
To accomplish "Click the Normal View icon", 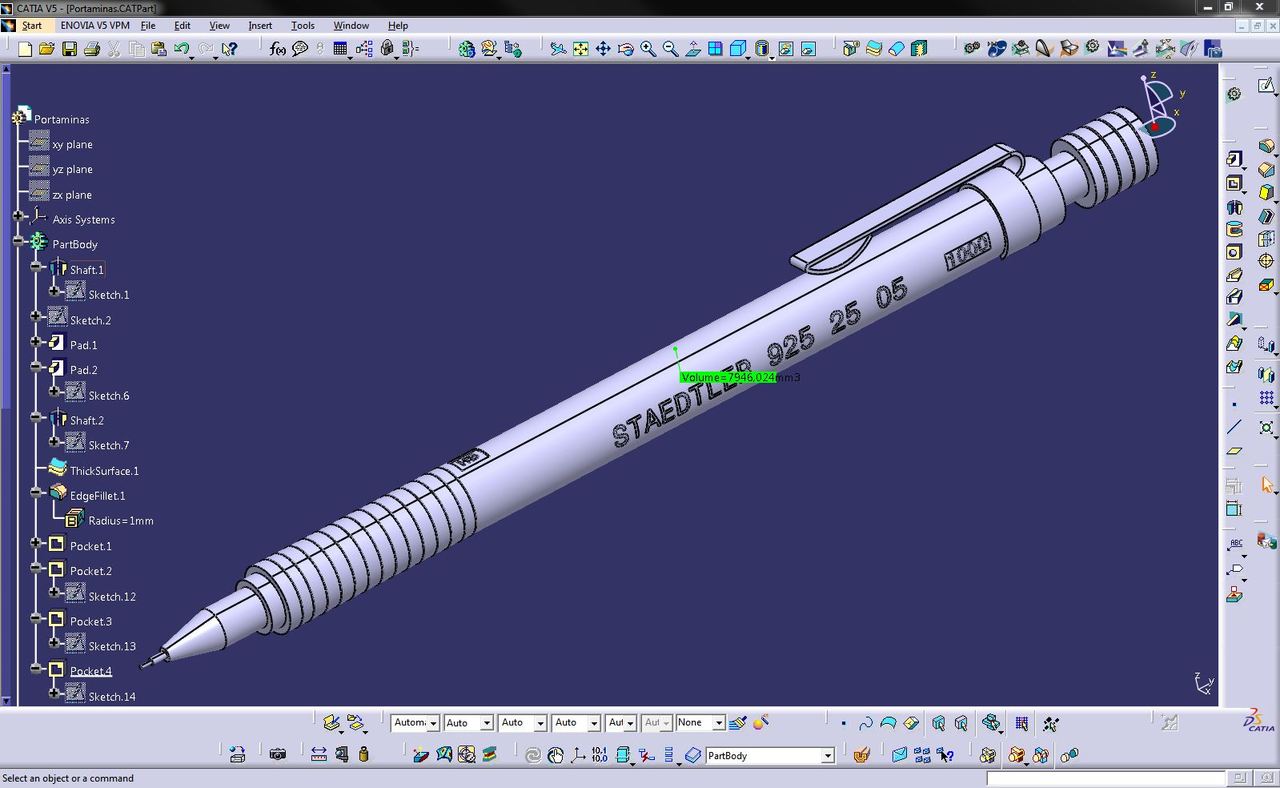I will (x=693, y=48).
